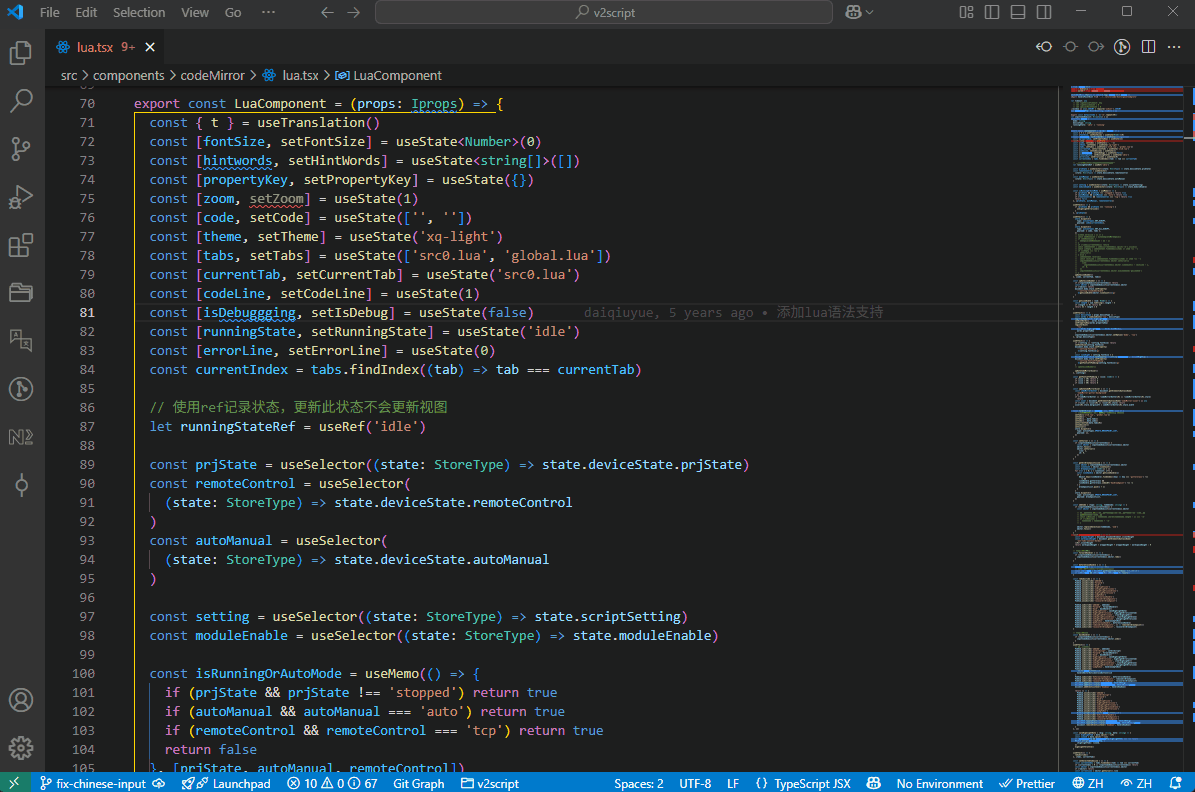Open Source Control view in activity bar

[x=21, y=149]
